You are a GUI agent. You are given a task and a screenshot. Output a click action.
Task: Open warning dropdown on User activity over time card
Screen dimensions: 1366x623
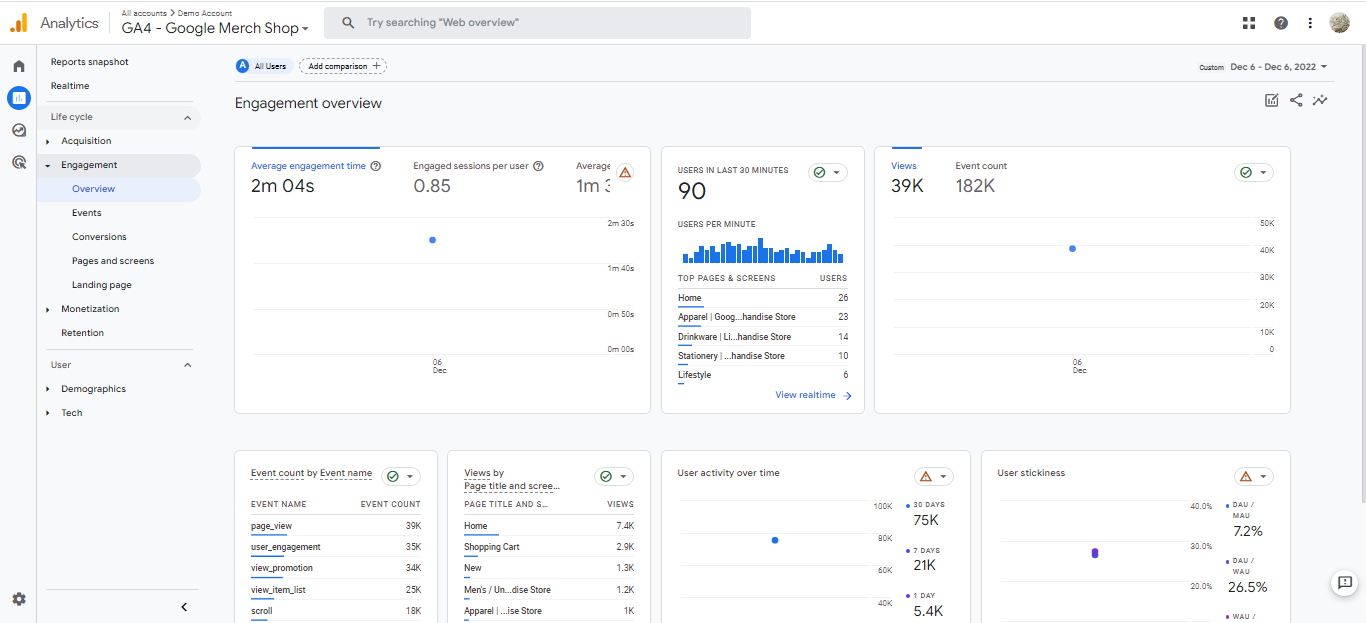pos(934,477)
